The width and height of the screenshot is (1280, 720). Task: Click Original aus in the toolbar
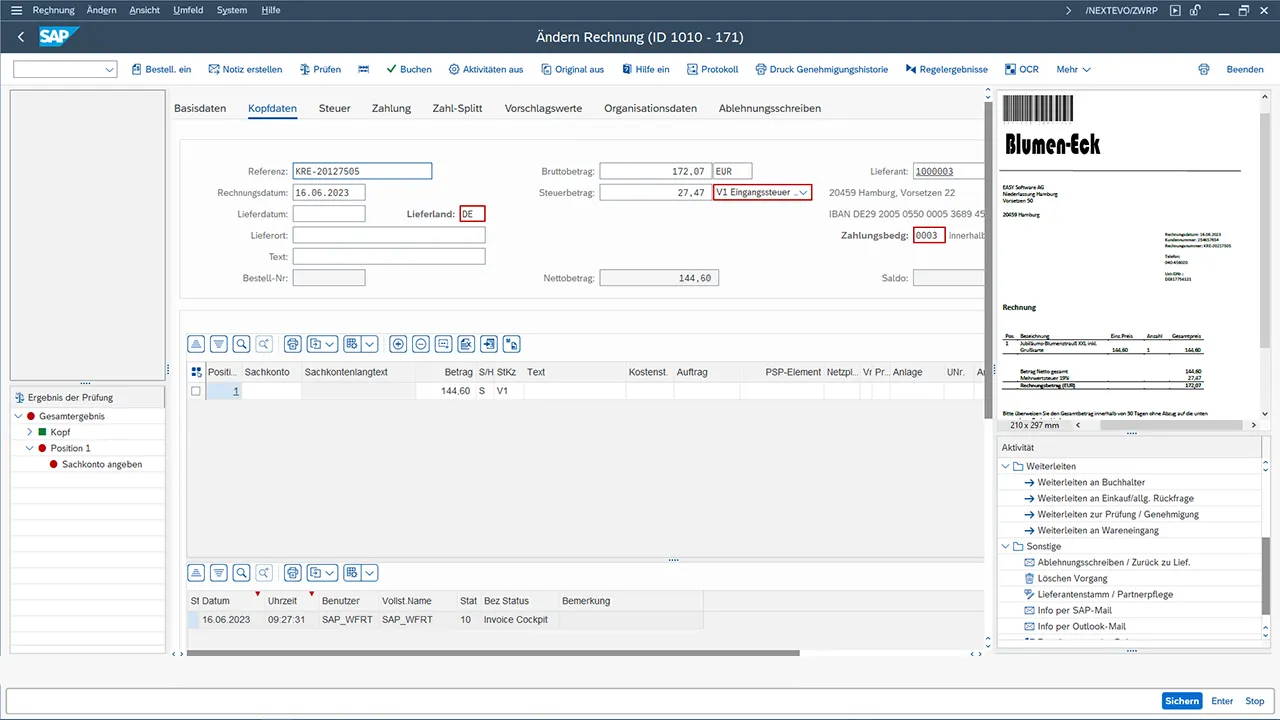[x=572, y=69]
